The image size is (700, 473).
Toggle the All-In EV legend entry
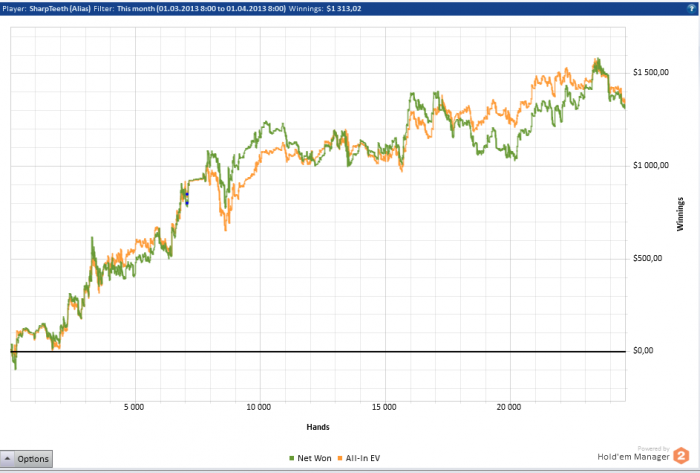[x=359, y=458]
